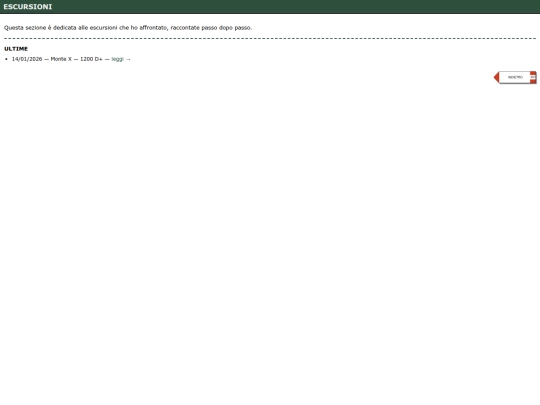Select the text '14/01/2026 — Monte X — 1200 D+'
Image resolution: width=540 pixels, height=405 pixels.
coord(57,59)
